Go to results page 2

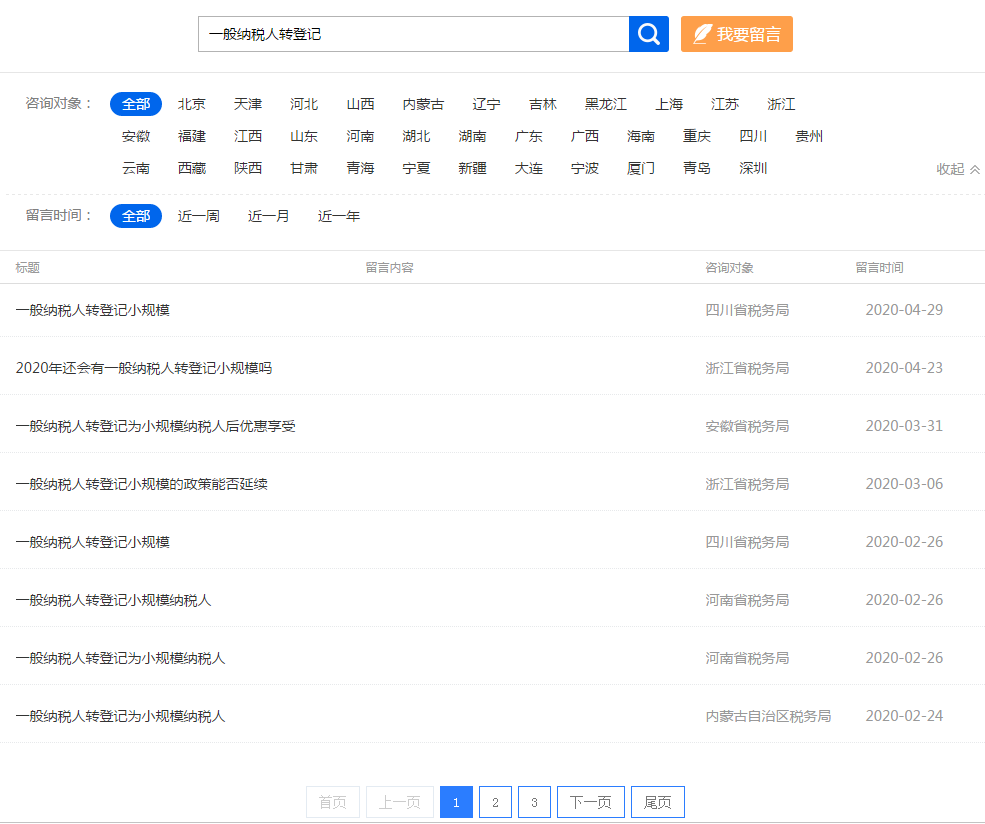click(x=495, y=802)
